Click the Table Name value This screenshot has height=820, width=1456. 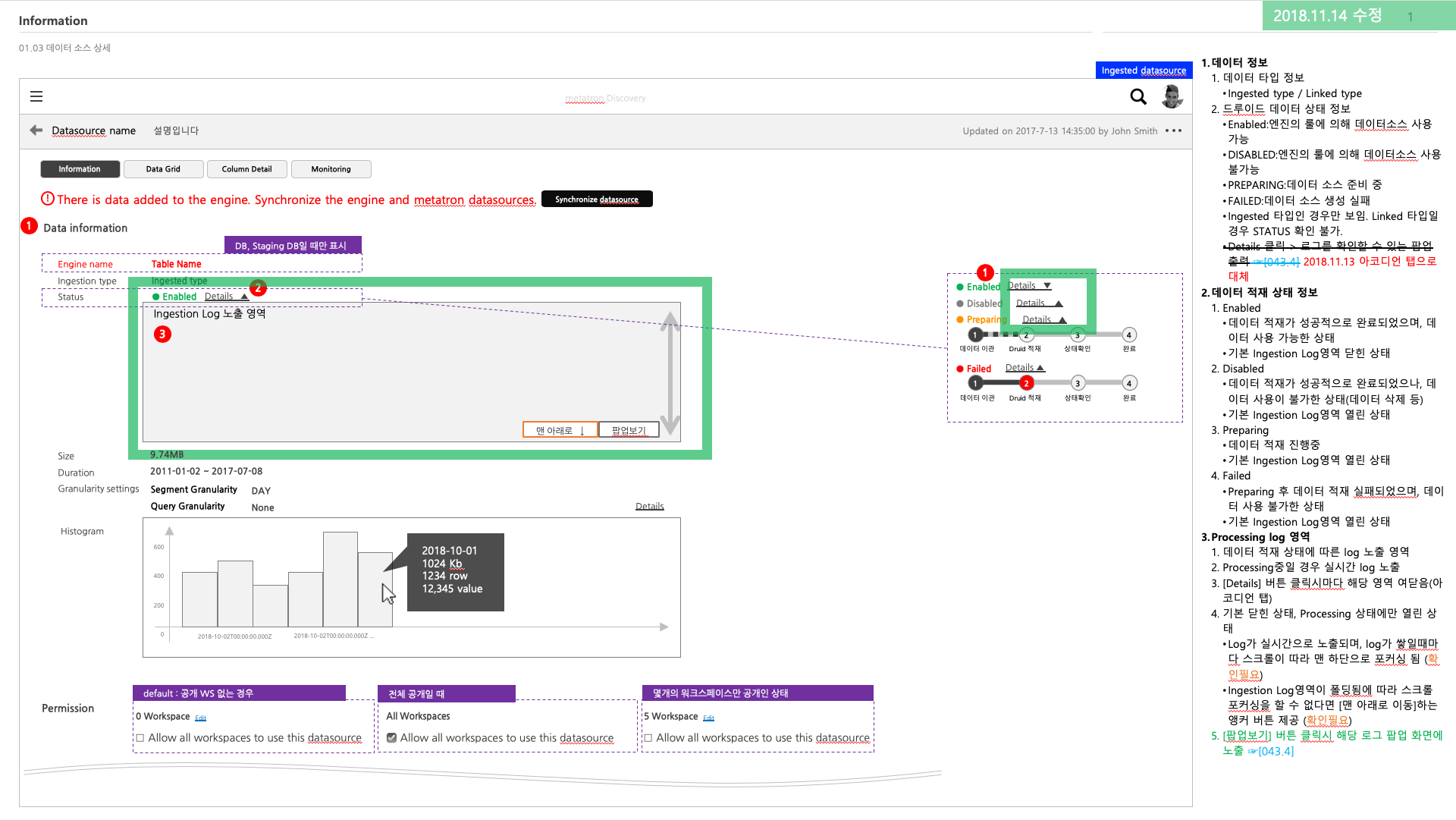click(x=176, y=264)
